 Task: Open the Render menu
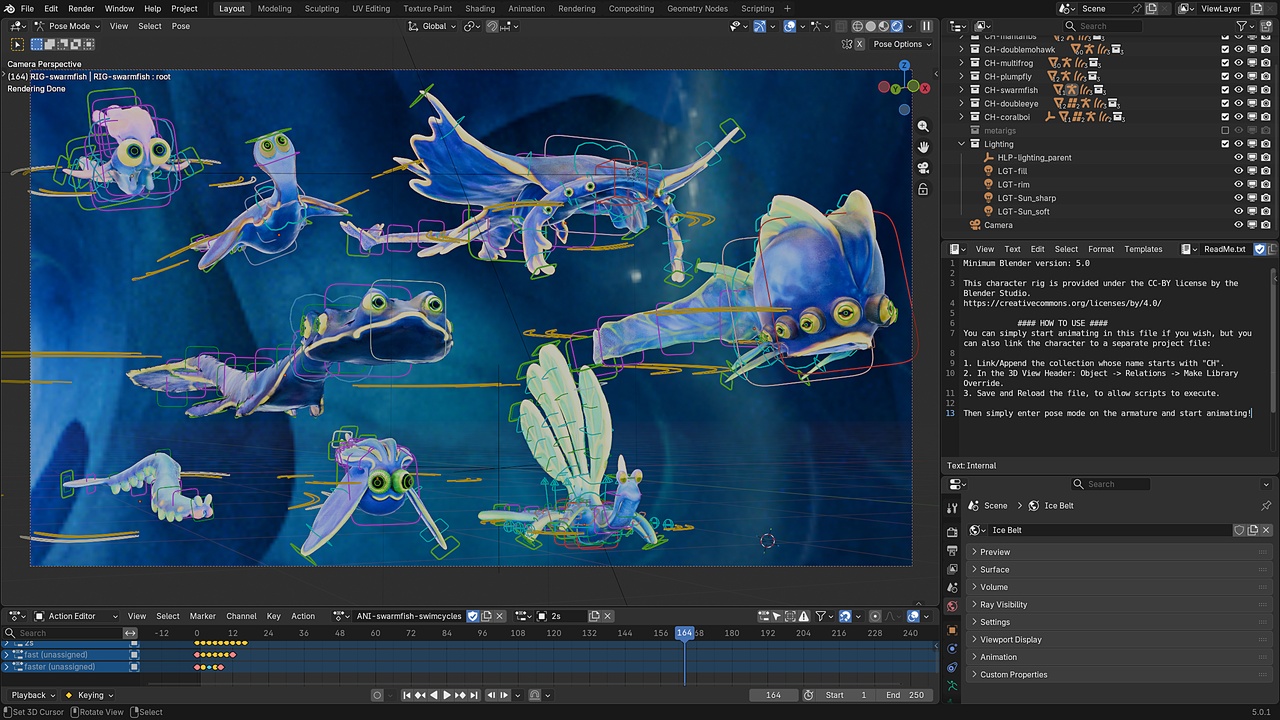click(x=81, y=8)
